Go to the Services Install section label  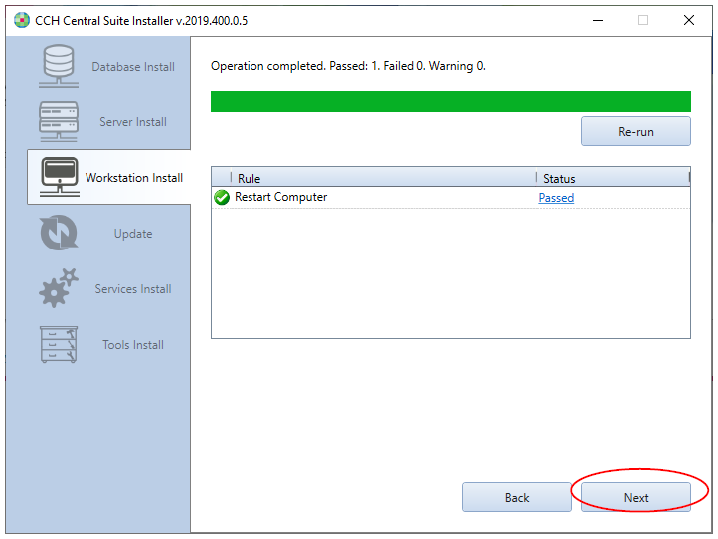133,289
